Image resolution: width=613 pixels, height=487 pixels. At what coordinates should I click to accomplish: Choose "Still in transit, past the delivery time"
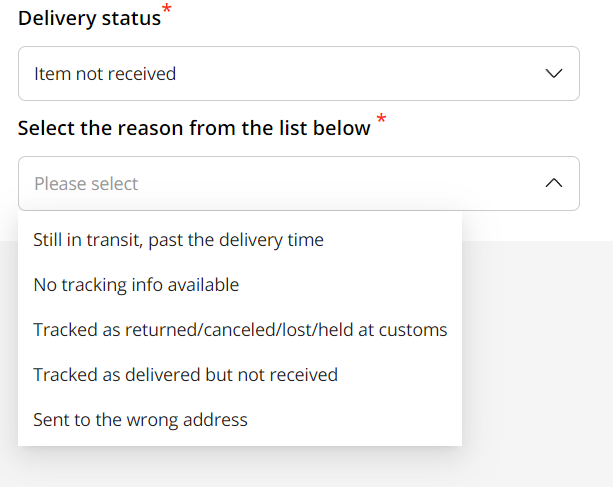point(178,240)
